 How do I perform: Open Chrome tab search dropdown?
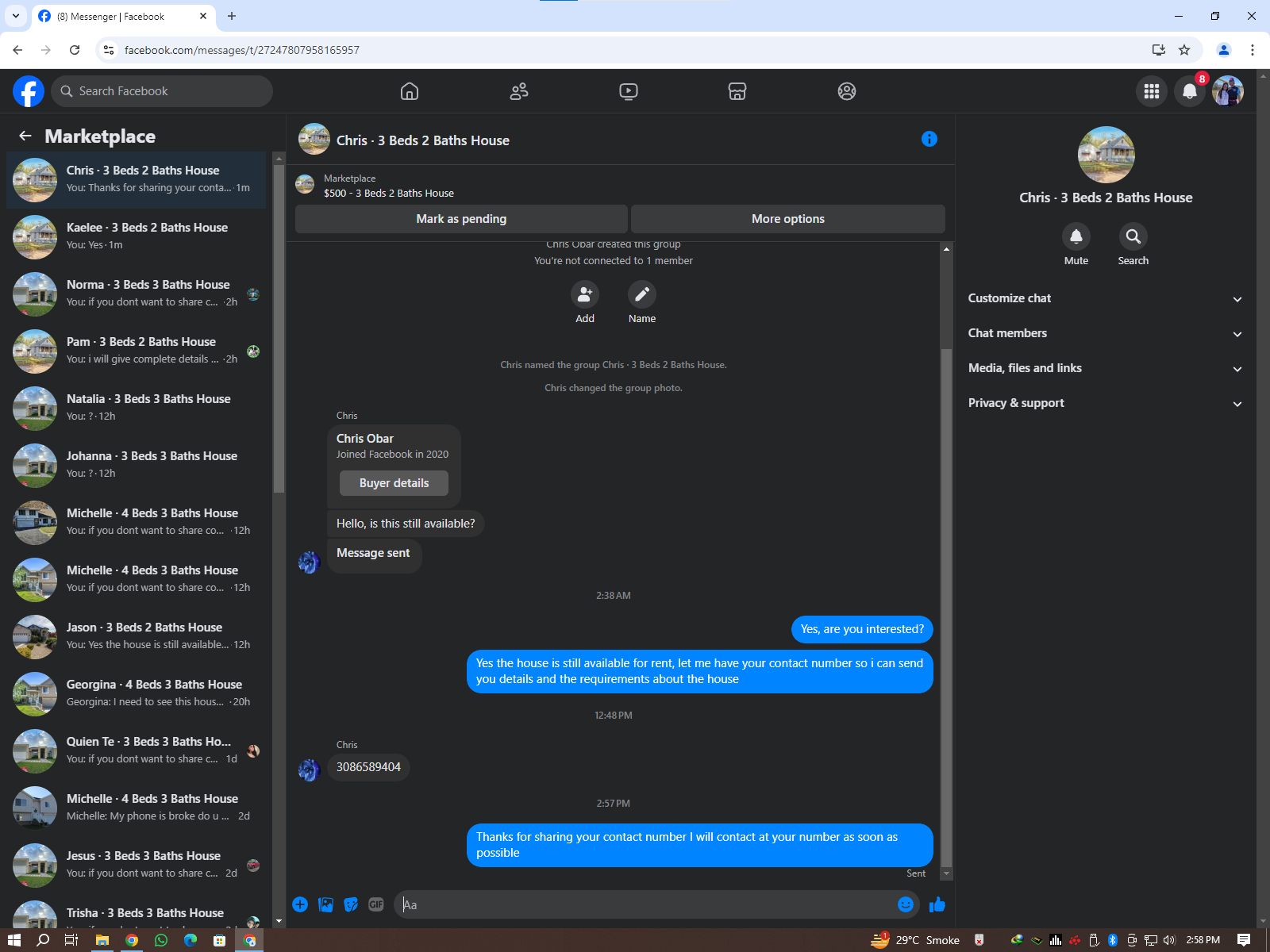tap(16, 16)
